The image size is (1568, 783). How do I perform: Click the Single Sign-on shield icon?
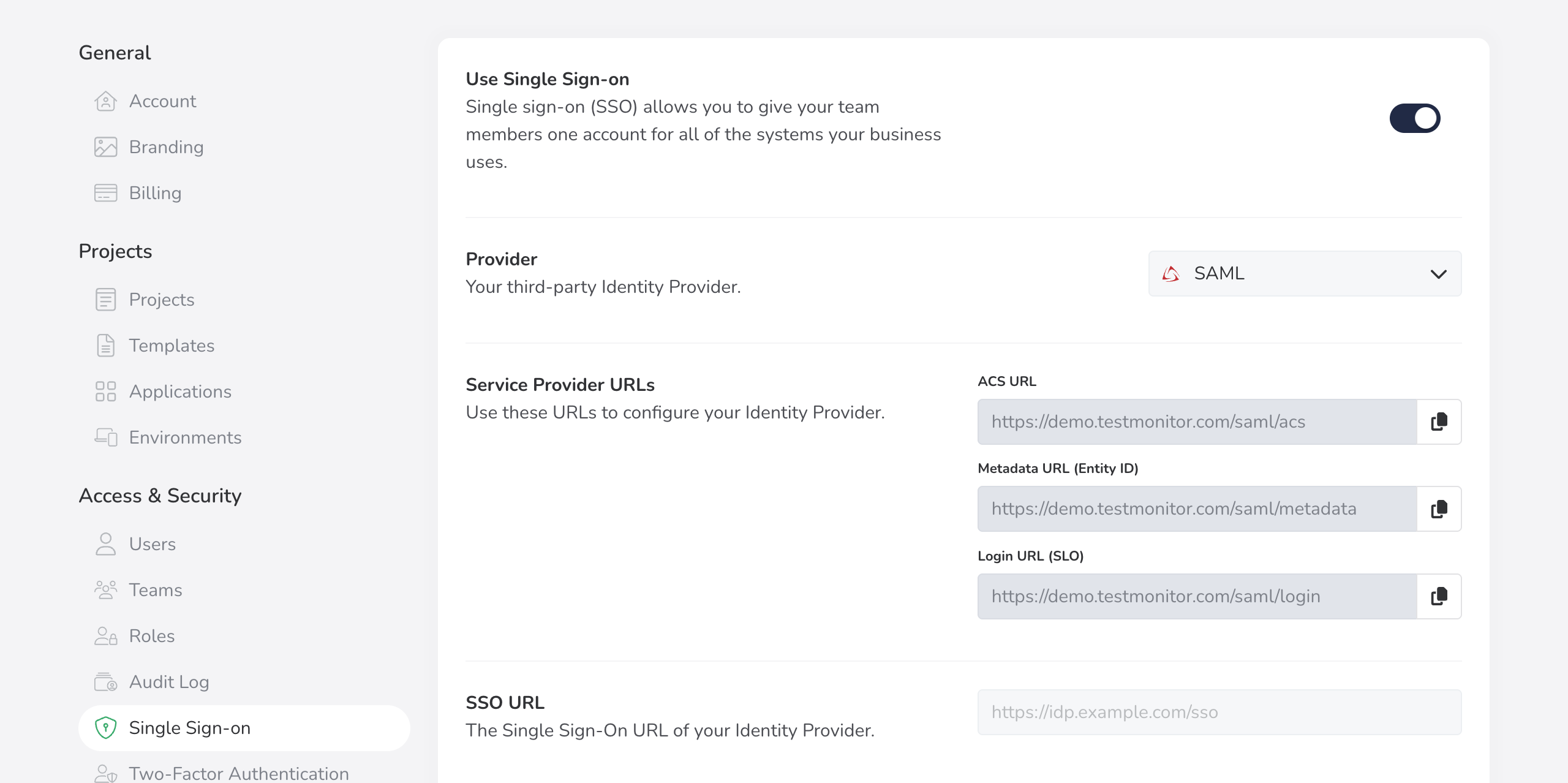point(105,728)
